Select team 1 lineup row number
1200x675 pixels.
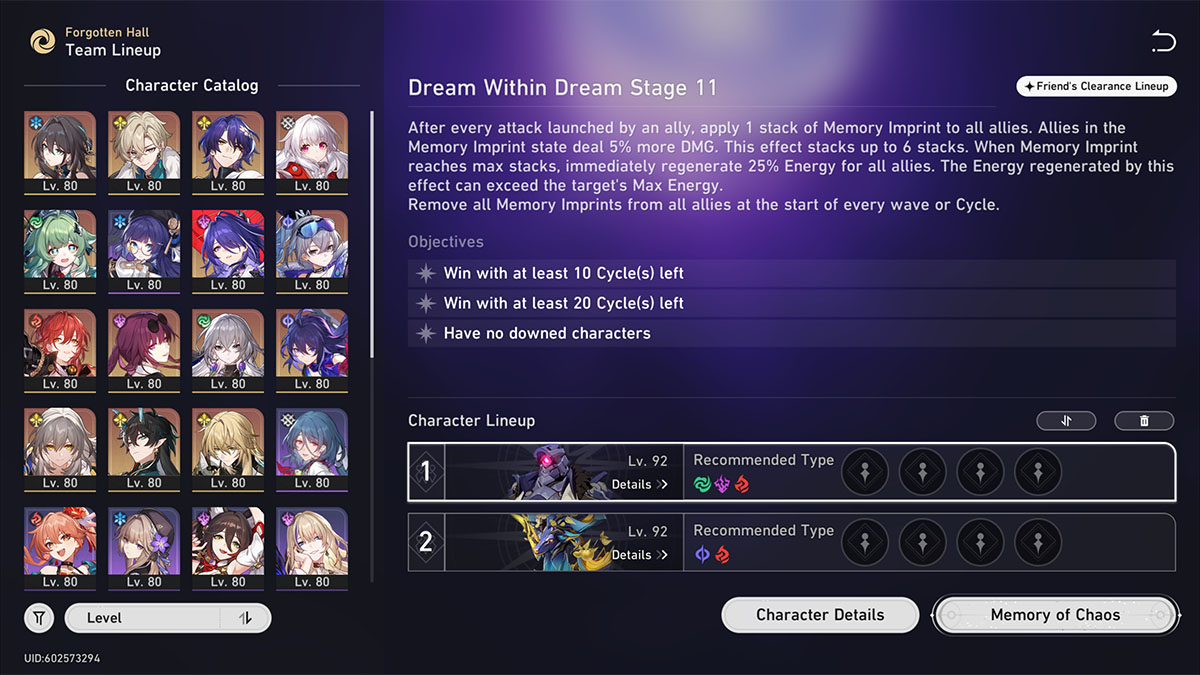426,472
